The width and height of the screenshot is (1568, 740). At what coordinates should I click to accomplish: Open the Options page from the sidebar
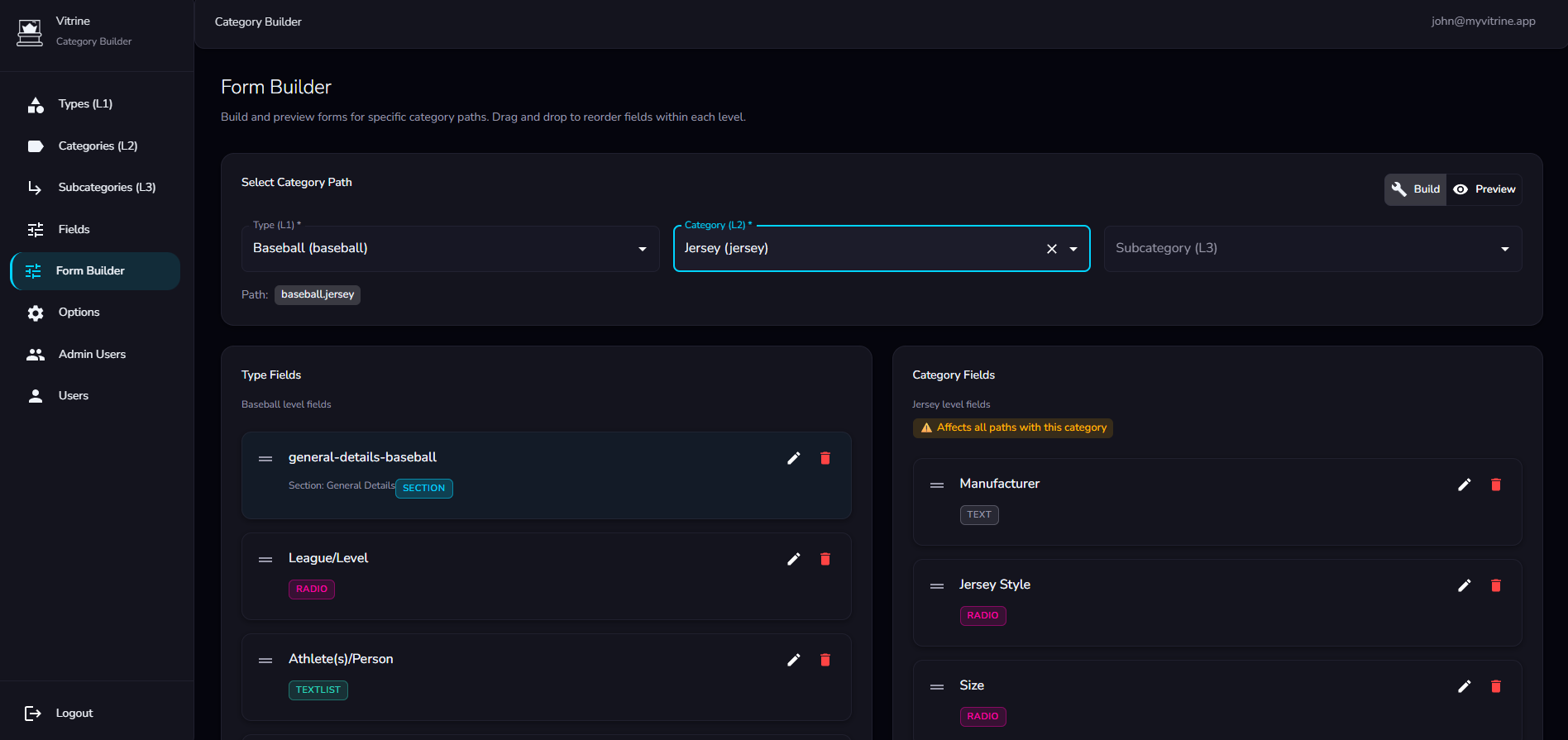click(79, 313)
